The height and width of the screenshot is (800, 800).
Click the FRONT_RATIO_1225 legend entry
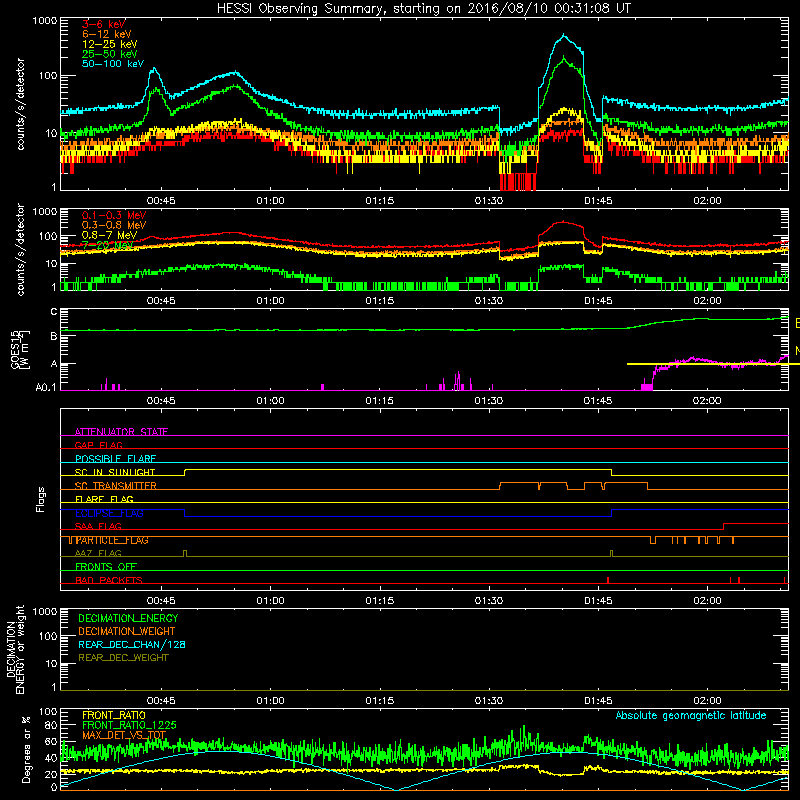tap(129, 725)
